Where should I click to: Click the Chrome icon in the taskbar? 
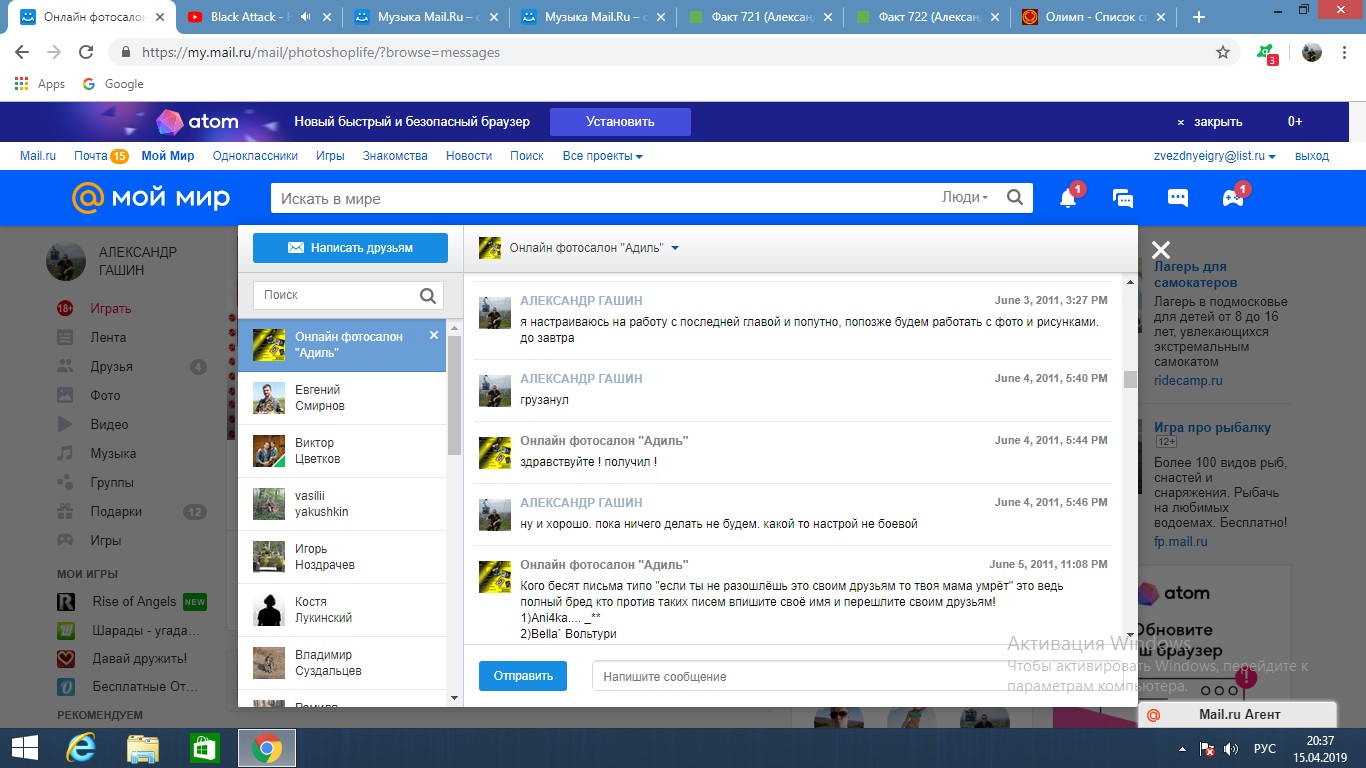[x=266, y=748]
